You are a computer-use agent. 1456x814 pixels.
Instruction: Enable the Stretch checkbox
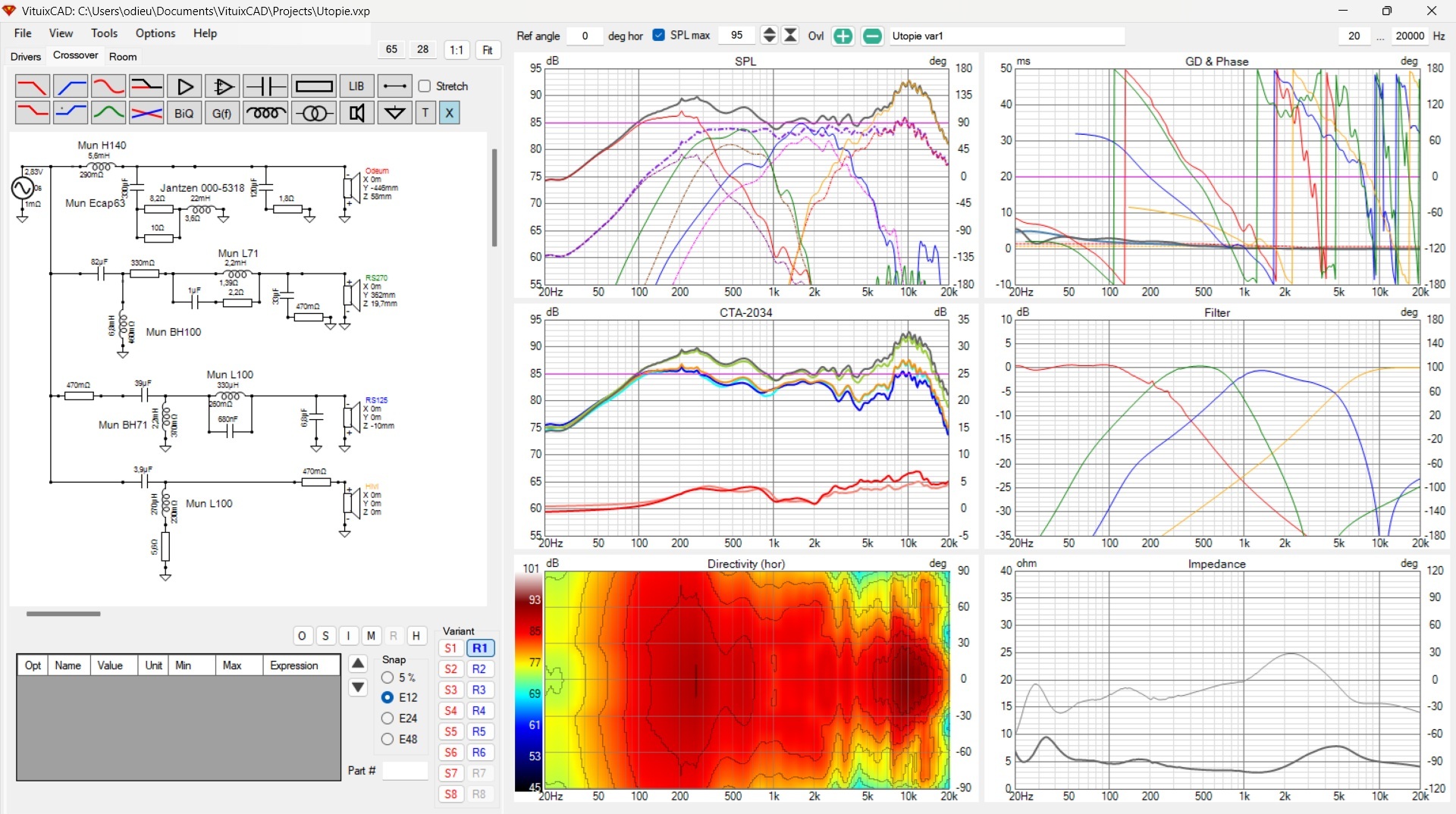click(x=425, y=86)
